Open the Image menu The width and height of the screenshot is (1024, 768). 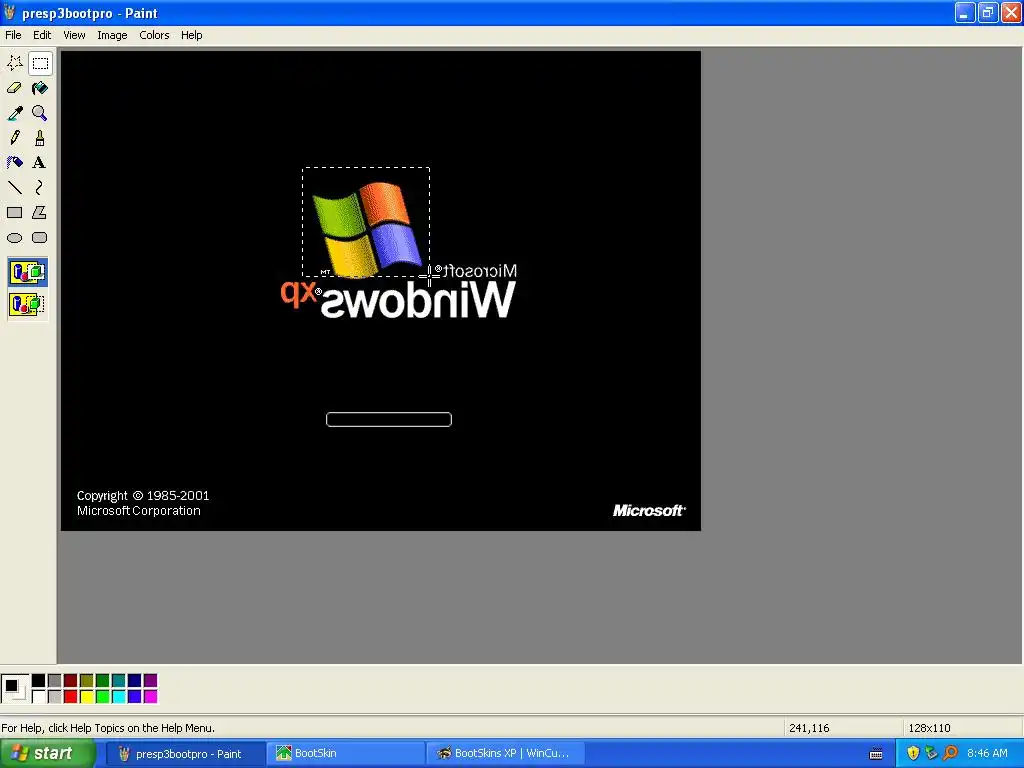(112, 35)
